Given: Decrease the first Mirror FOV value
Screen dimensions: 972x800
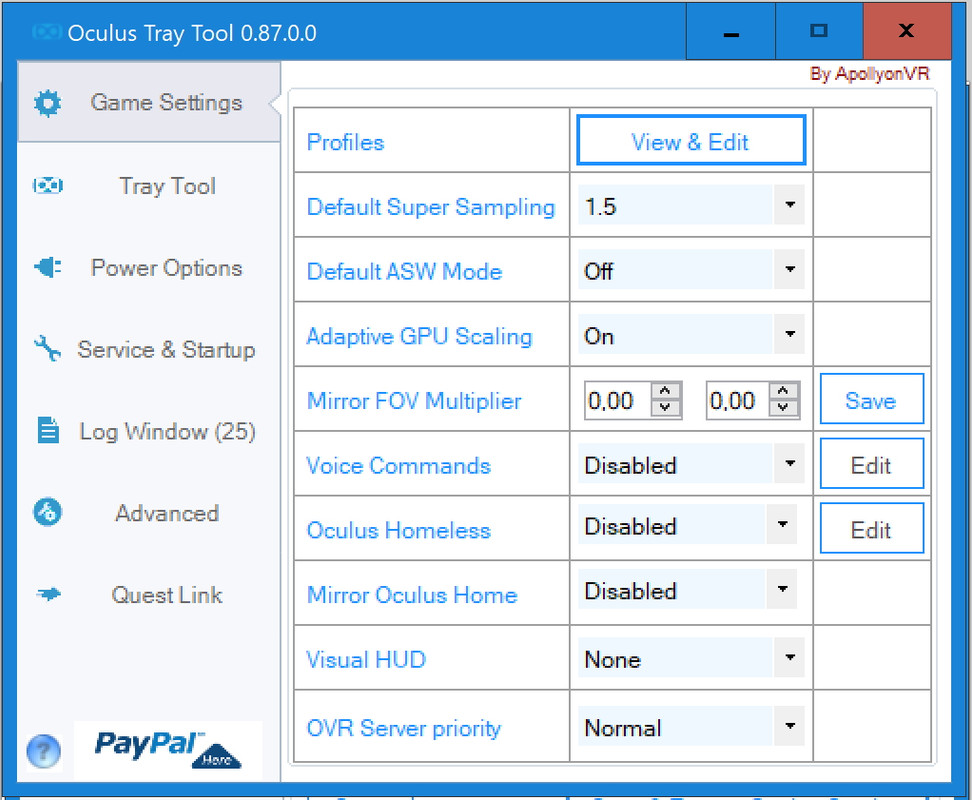Looking at the screenshot, I should tap(665, 408).
